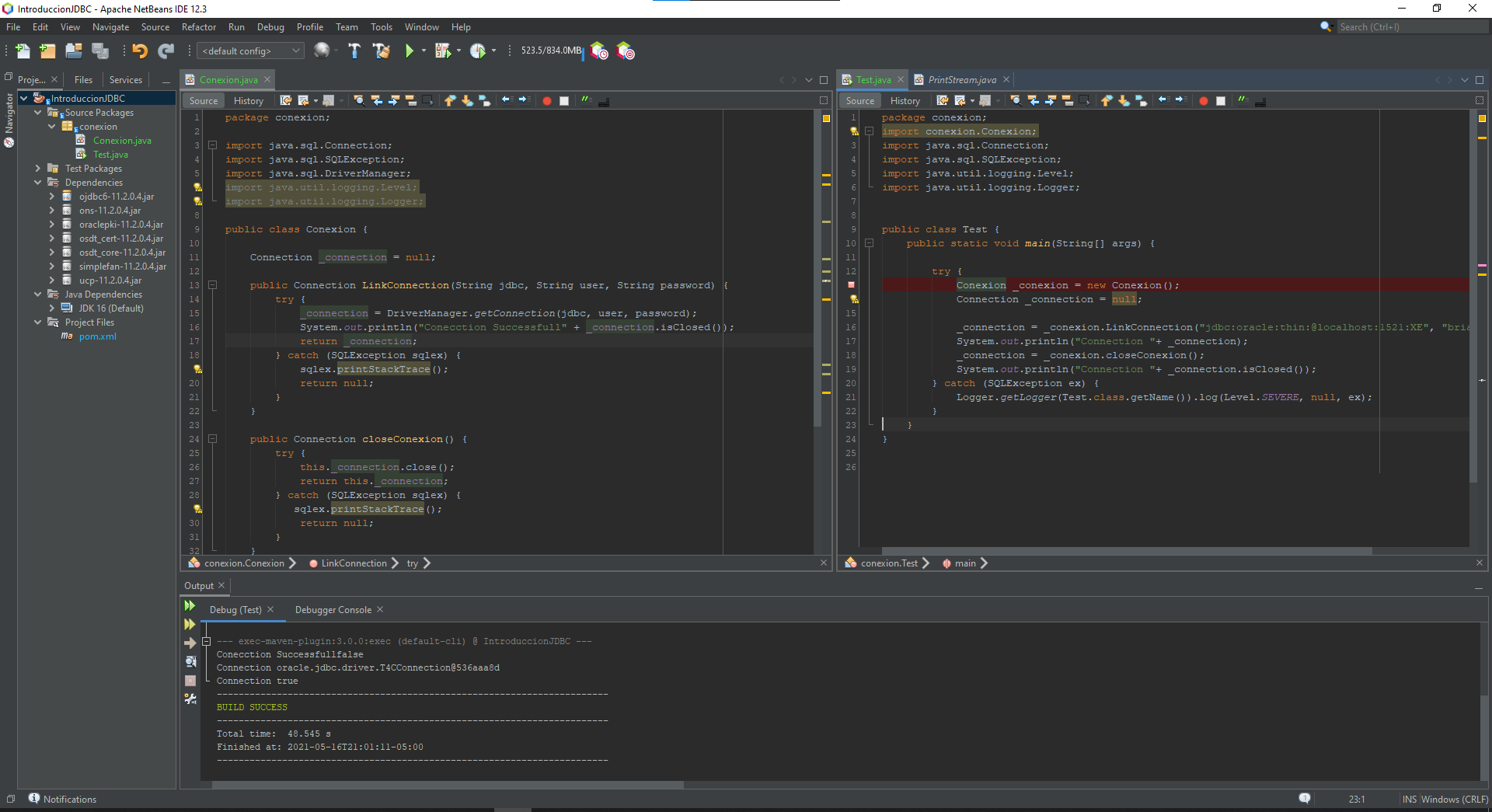The width and height of the screenshot is (1492, 812).
Task: Click the Search (Ctrl+I) input field
Action: click(x=1410, y=27)
